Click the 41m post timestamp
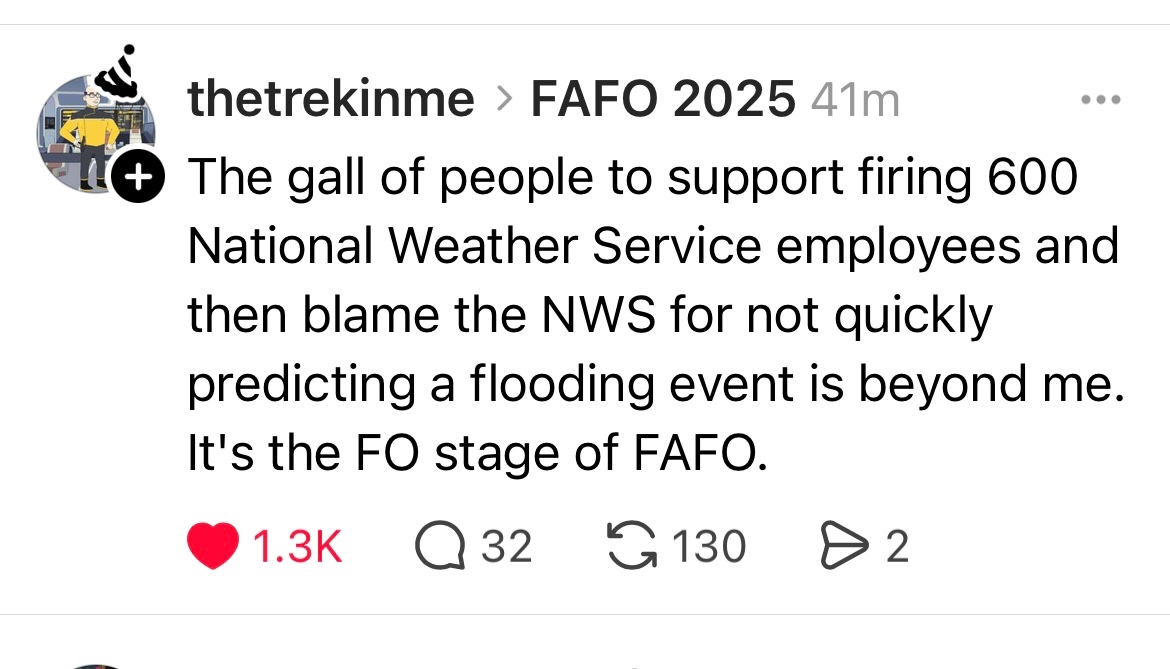This screenshot has width=1170, height=669. (x=856, y=100)
